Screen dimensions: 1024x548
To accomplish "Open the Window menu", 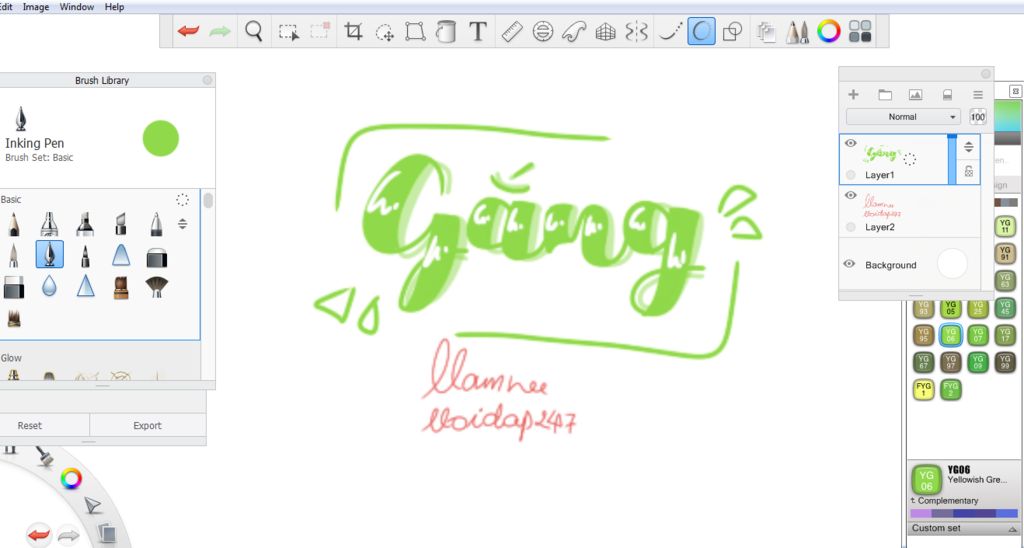I will [x=76, y=7].
